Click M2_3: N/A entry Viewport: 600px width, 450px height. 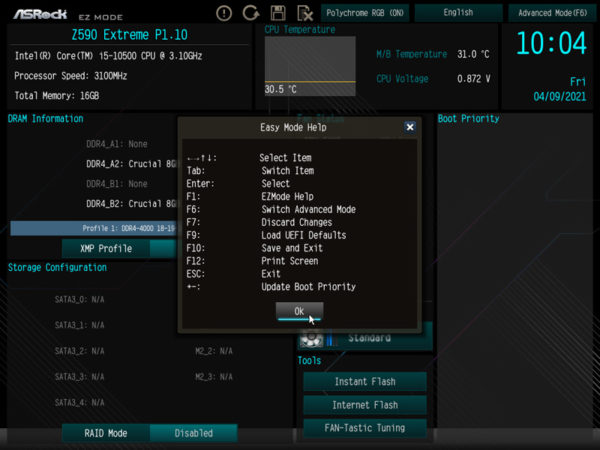point(214,377)
